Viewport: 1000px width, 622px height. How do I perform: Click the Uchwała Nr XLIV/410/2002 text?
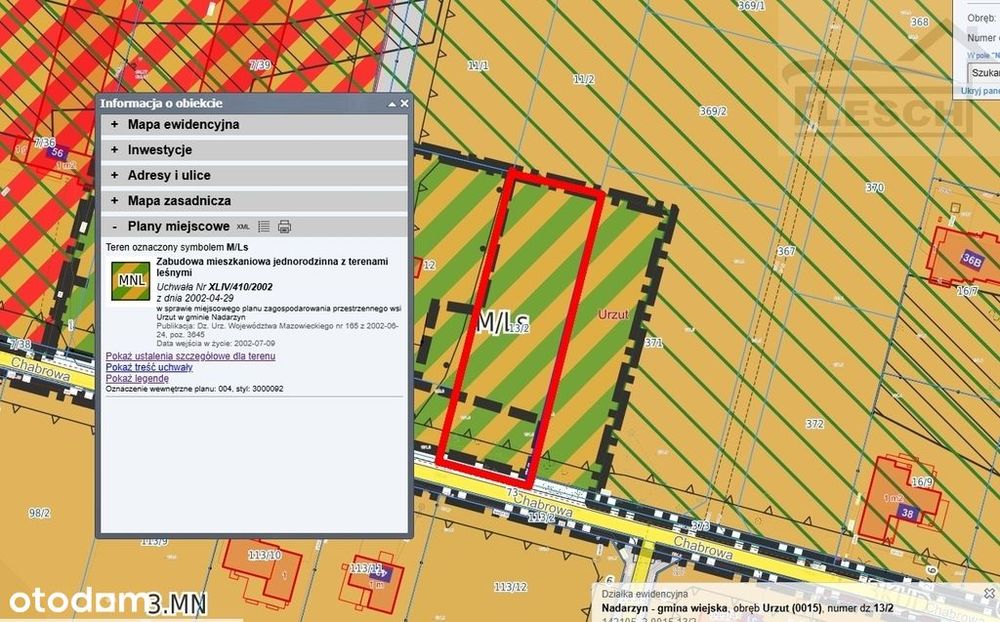point(215,287)
